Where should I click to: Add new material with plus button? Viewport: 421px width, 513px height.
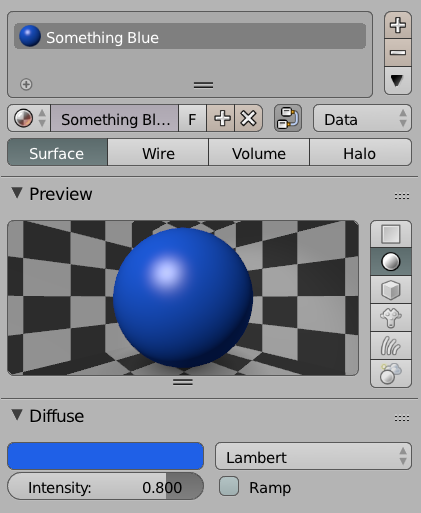[x=221, y=118]
